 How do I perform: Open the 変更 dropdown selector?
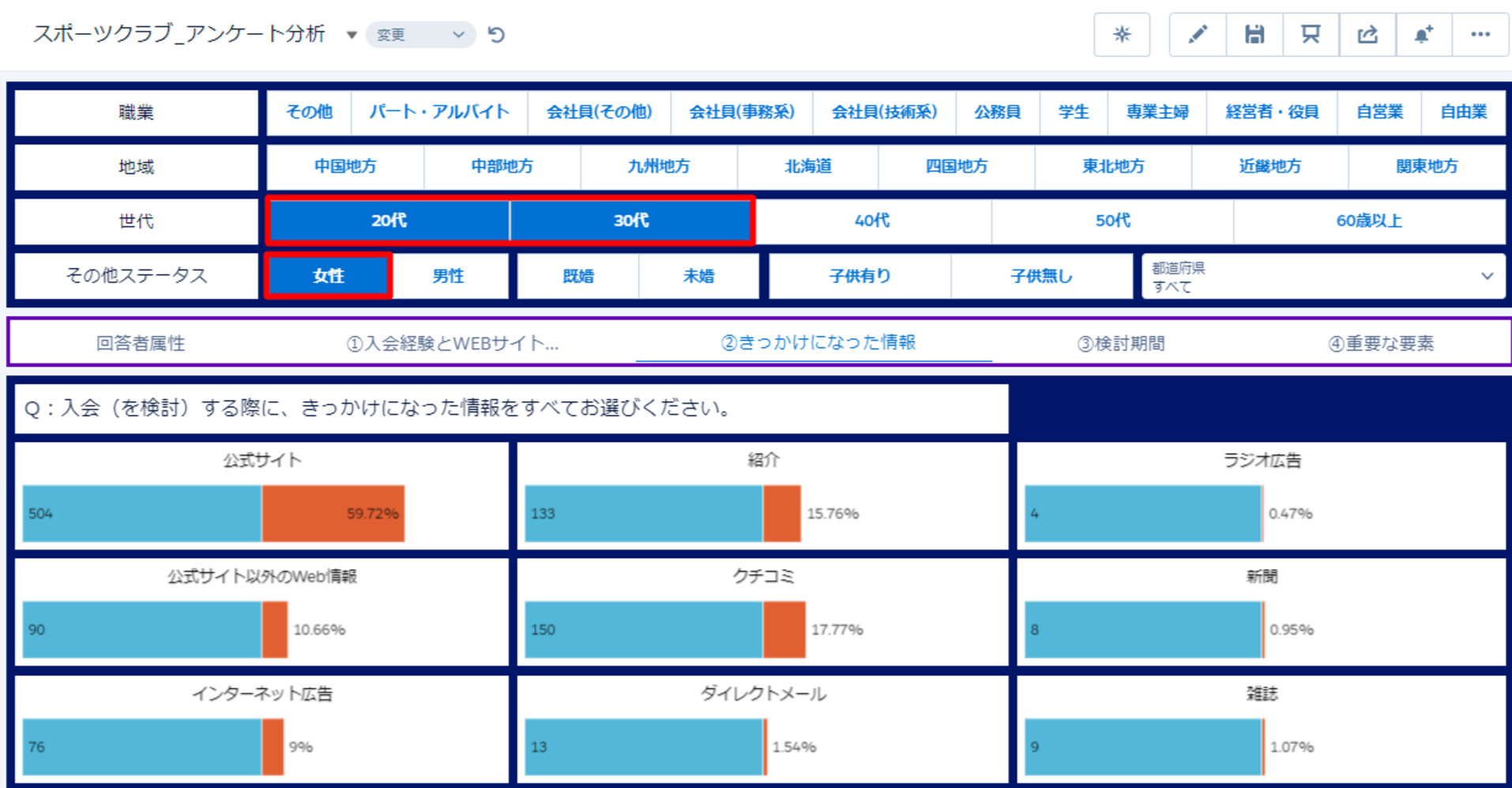[419, 35]
